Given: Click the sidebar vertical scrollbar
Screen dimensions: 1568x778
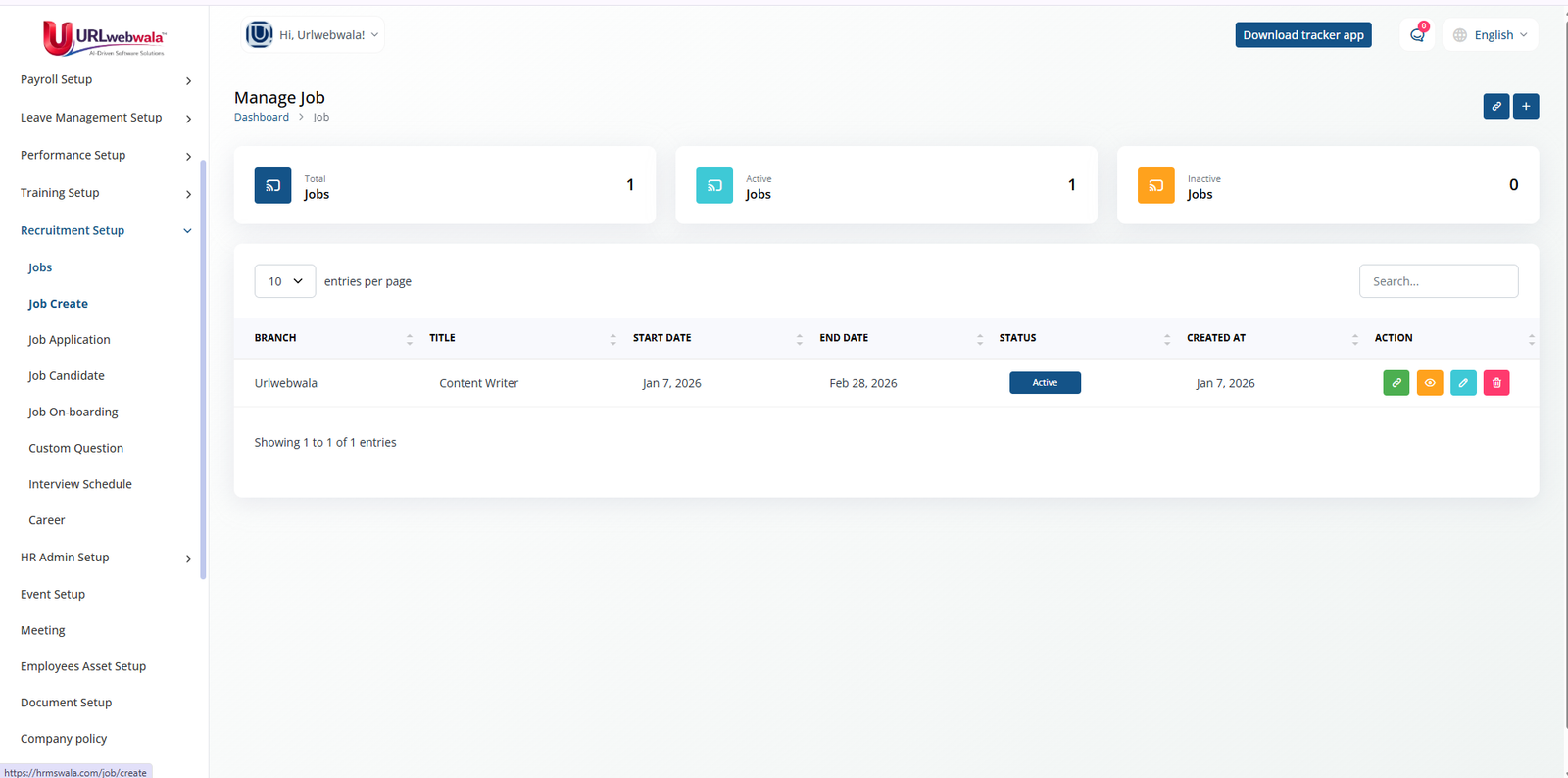Looking at the screenshot, I should (x=203, y=369).
